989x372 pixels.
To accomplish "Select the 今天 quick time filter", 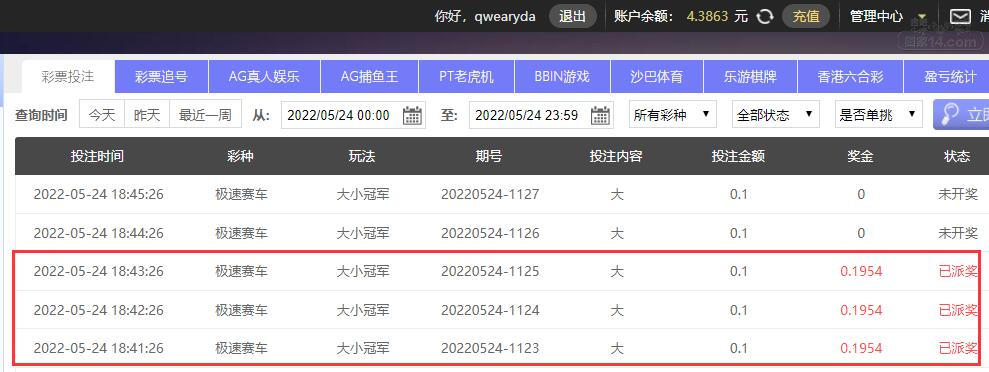I will click(102, 115).
